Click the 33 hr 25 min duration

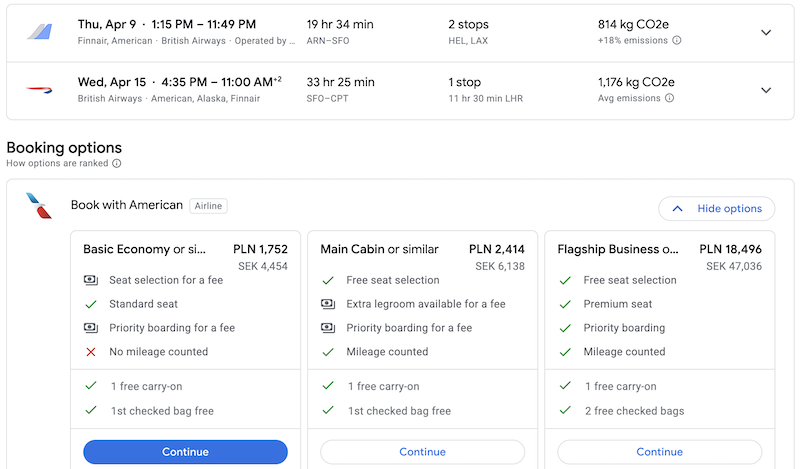click(340, 82)
